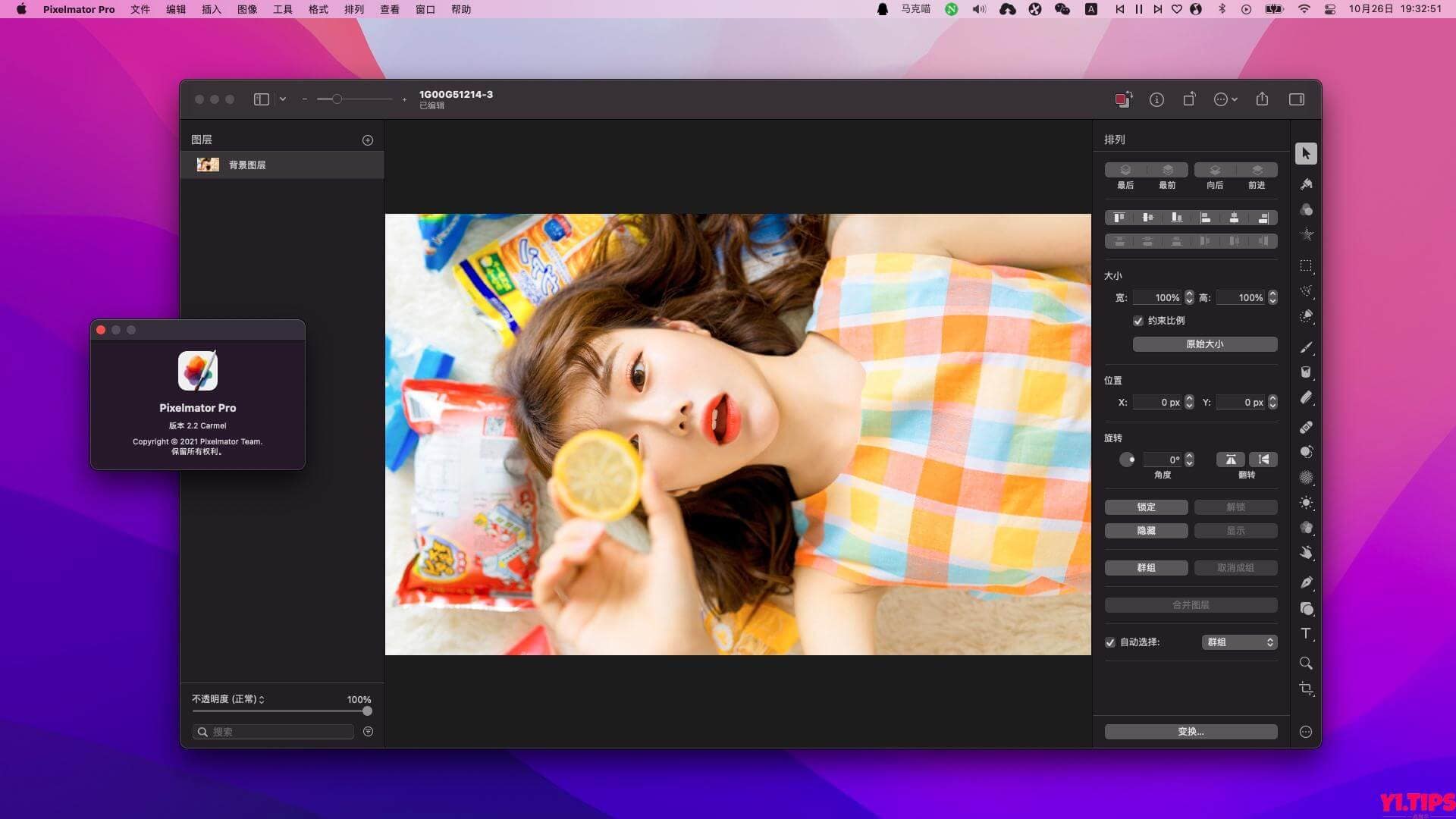Click the 变换... button
The image size is (1456, 819).
[x=1191, y=731]
